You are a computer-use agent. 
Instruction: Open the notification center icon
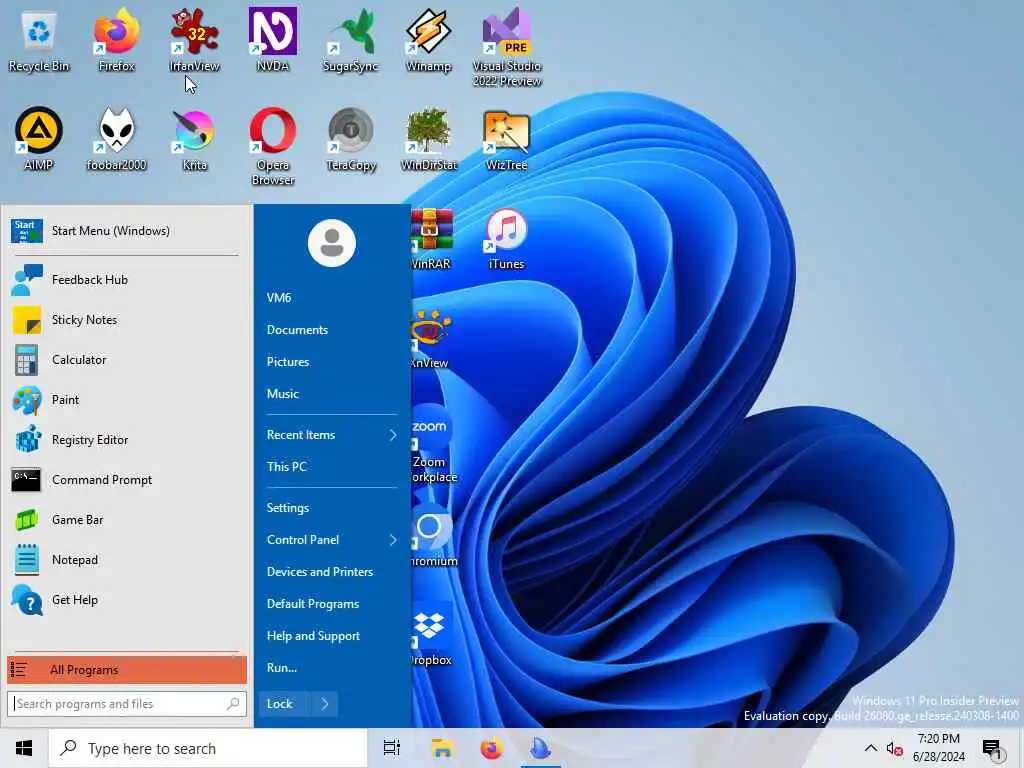pos(992,748)
